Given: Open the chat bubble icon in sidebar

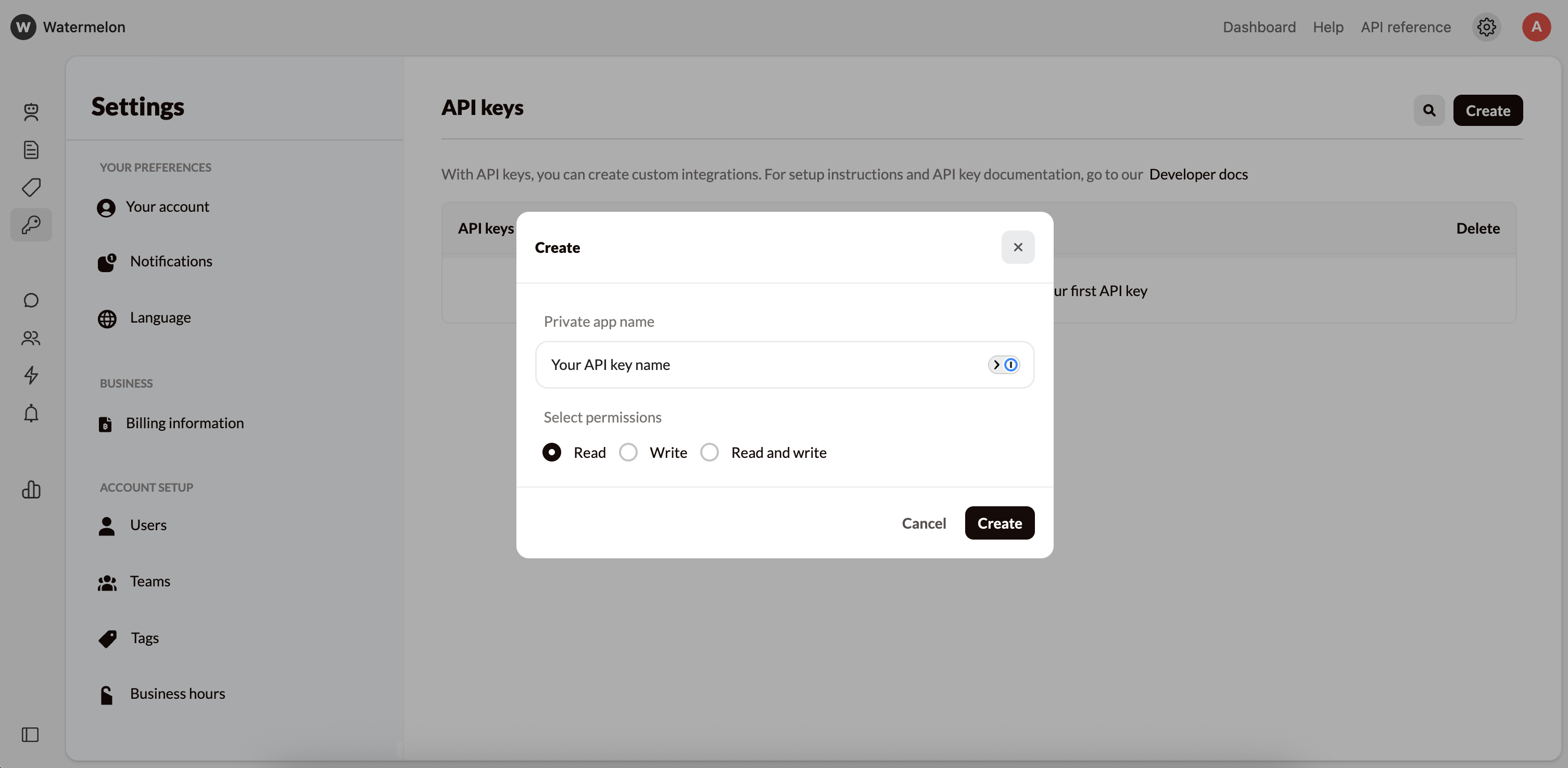Looking at the screenshot, I should [x=31, y=301].
